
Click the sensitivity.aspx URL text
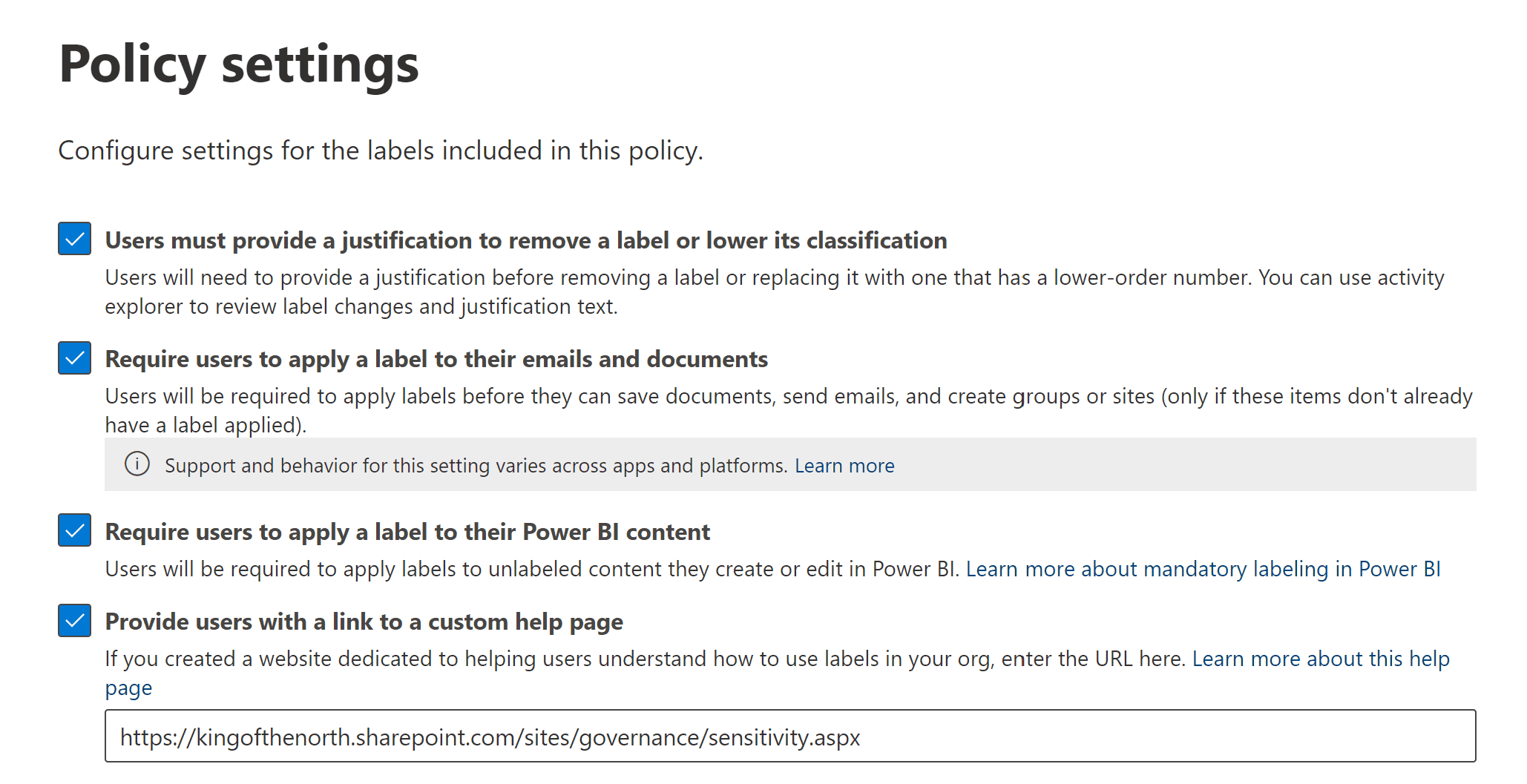pos(490,737)
